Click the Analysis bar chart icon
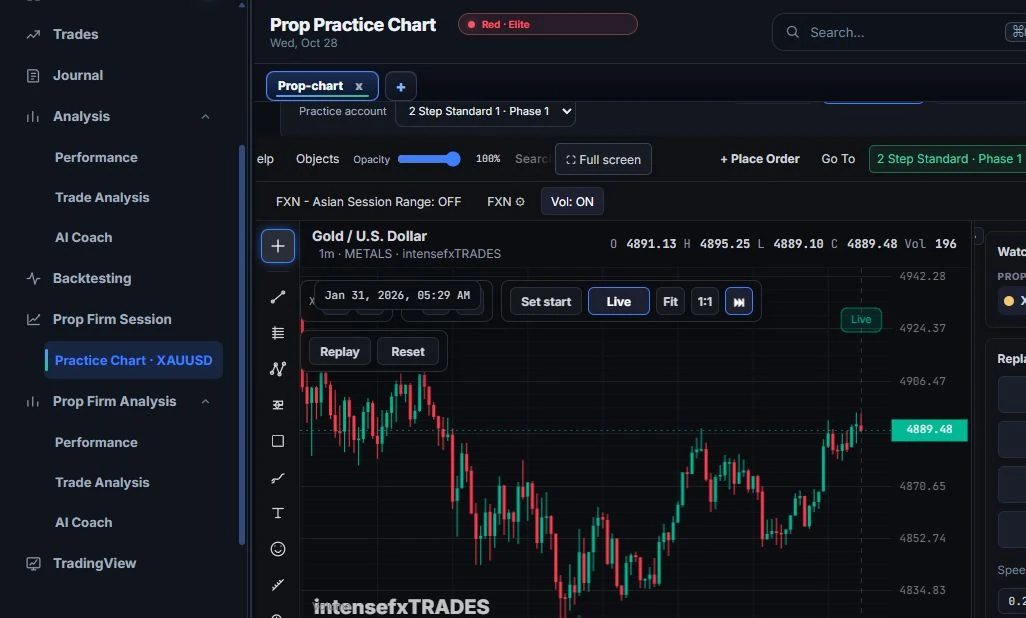1026x618 pixels. [33, 117]
